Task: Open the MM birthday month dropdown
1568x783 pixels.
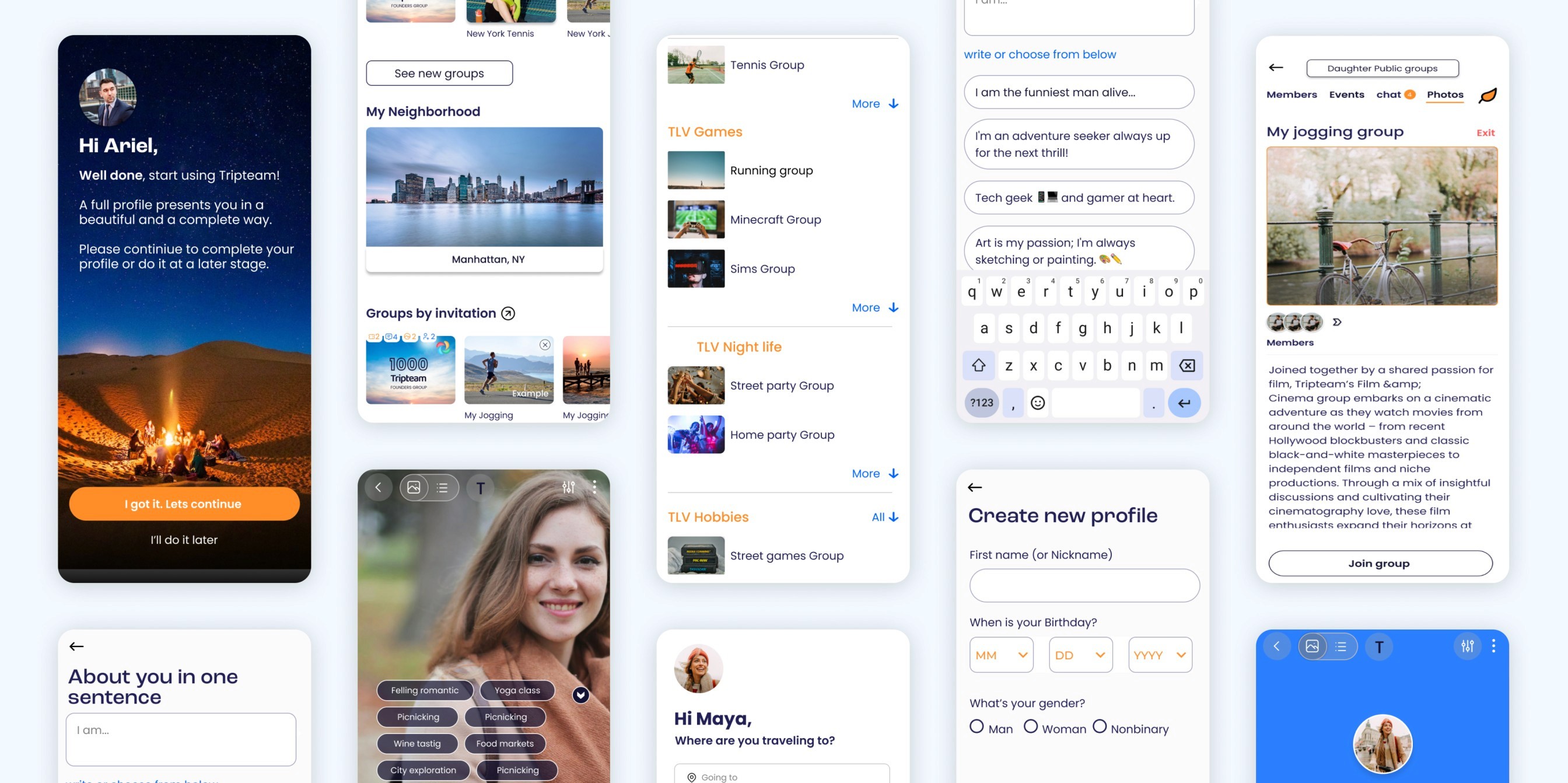Action: tap(1002, 655)
